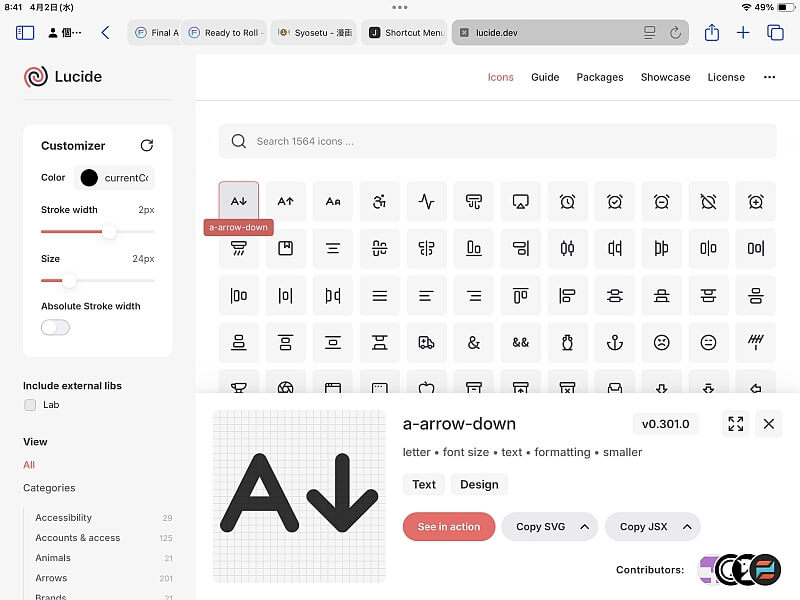Image resolution: width=800 pixels, height=600 pixels.
Task: Expand the icon preview to fullscreen
Action: click(736, 423)
